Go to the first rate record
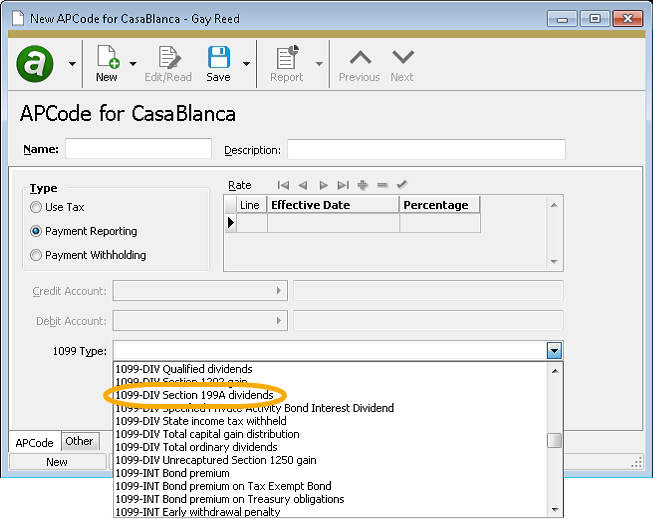653x519 pixels. coord(283,185)
